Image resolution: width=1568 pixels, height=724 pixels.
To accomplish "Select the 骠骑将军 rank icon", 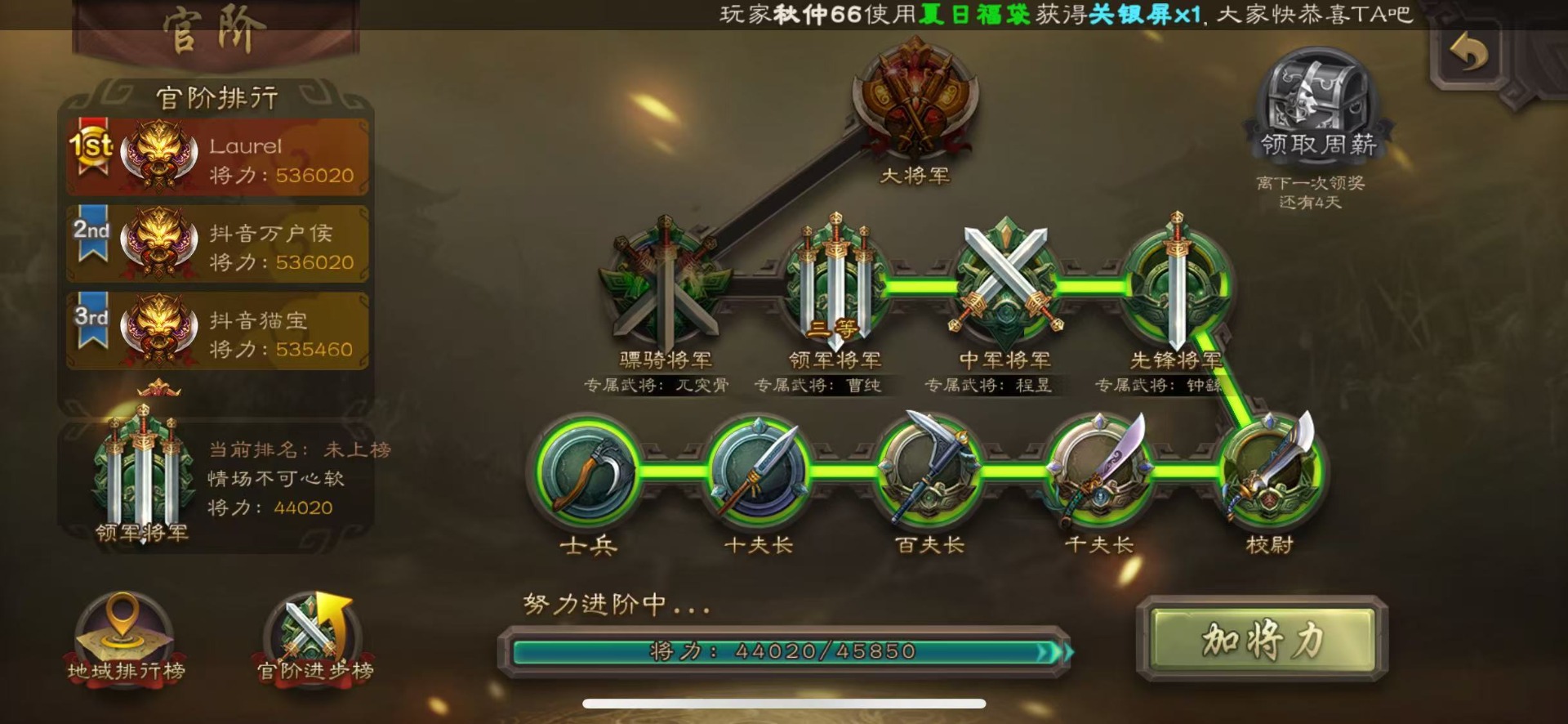I will pyautogui.click(x=665, y=282).
